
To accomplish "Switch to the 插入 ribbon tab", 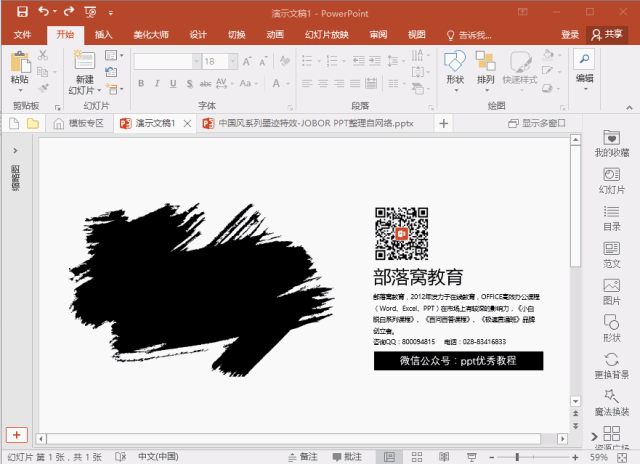I will tap(104, 35).
